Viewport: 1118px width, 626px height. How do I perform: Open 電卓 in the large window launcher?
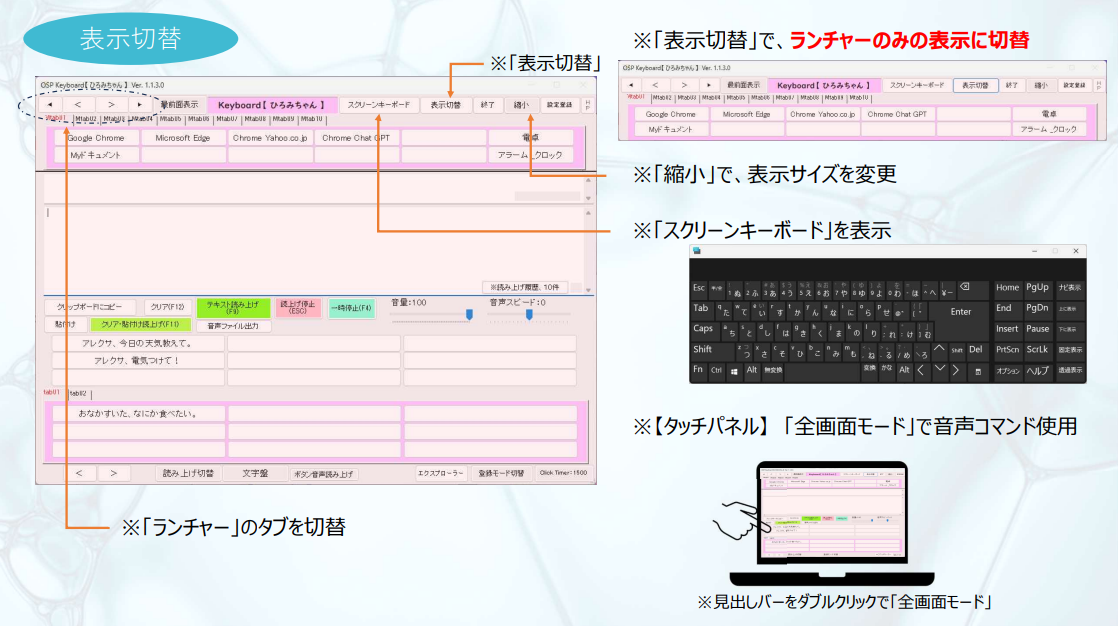(x=530, y=138)
